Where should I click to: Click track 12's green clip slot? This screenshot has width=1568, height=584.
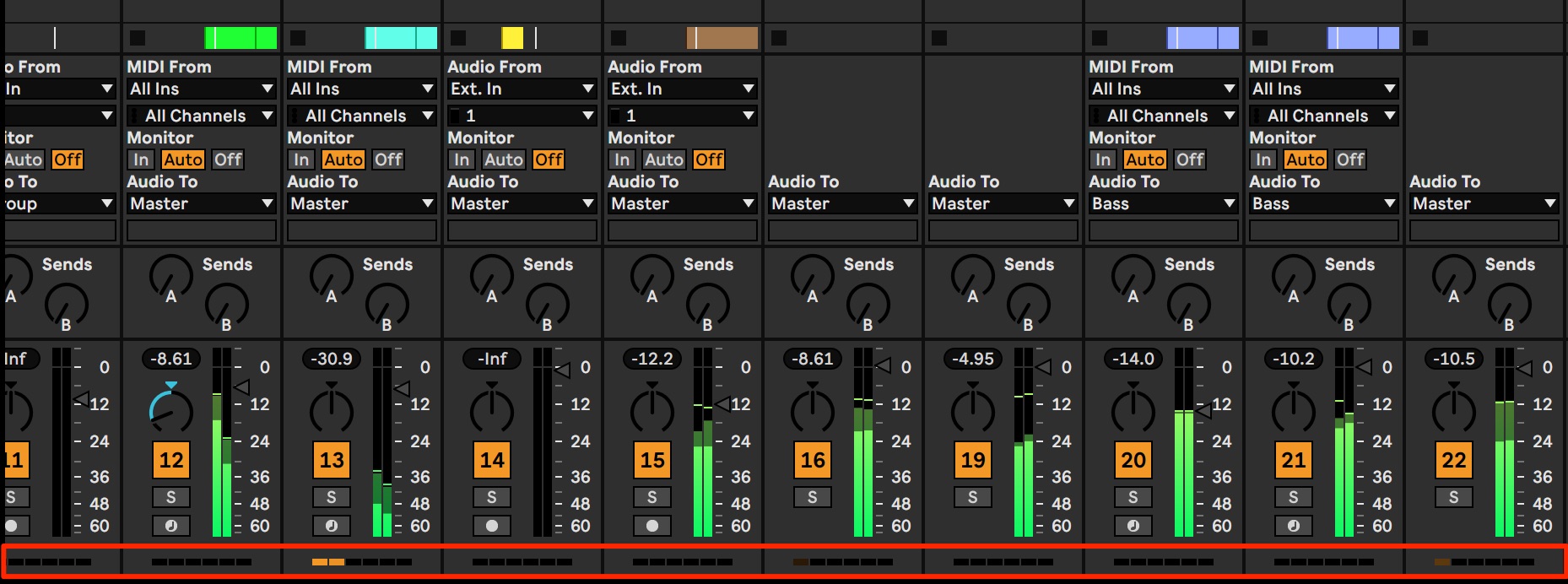click(x=241, y=38)
